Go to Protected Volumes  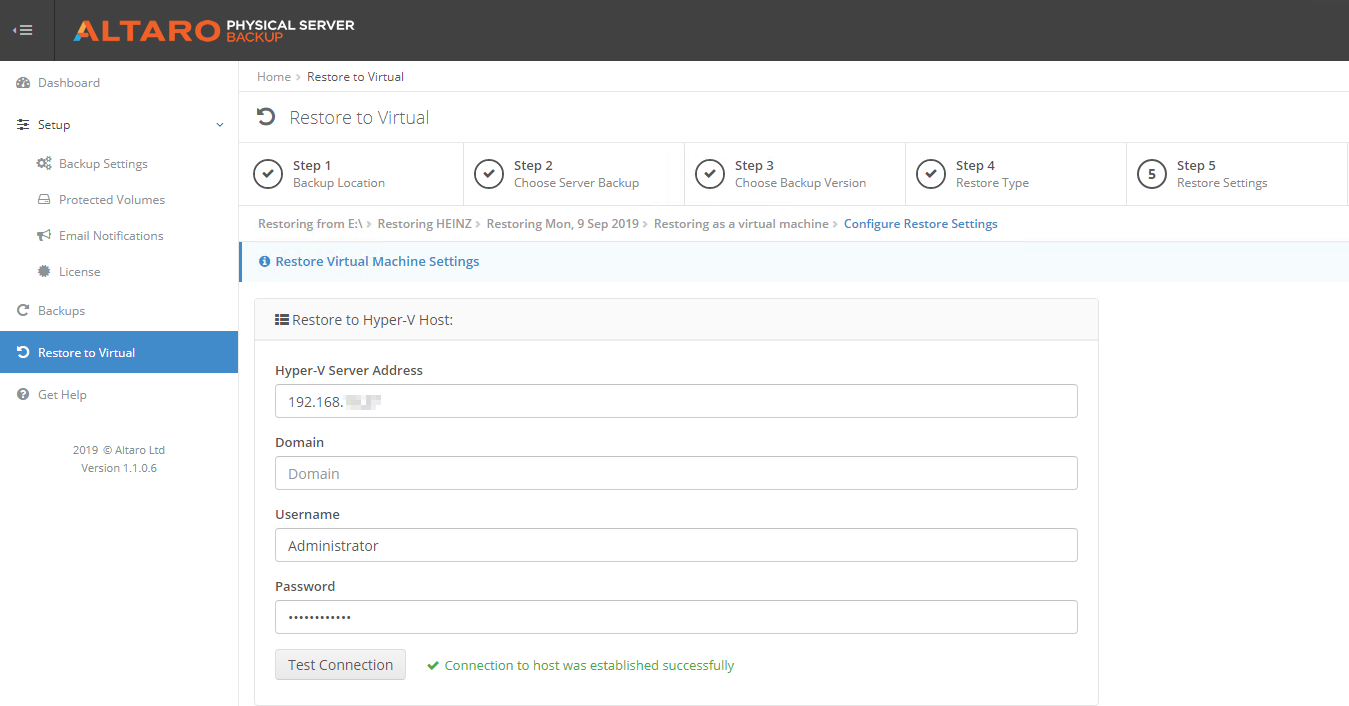point(111,200)
